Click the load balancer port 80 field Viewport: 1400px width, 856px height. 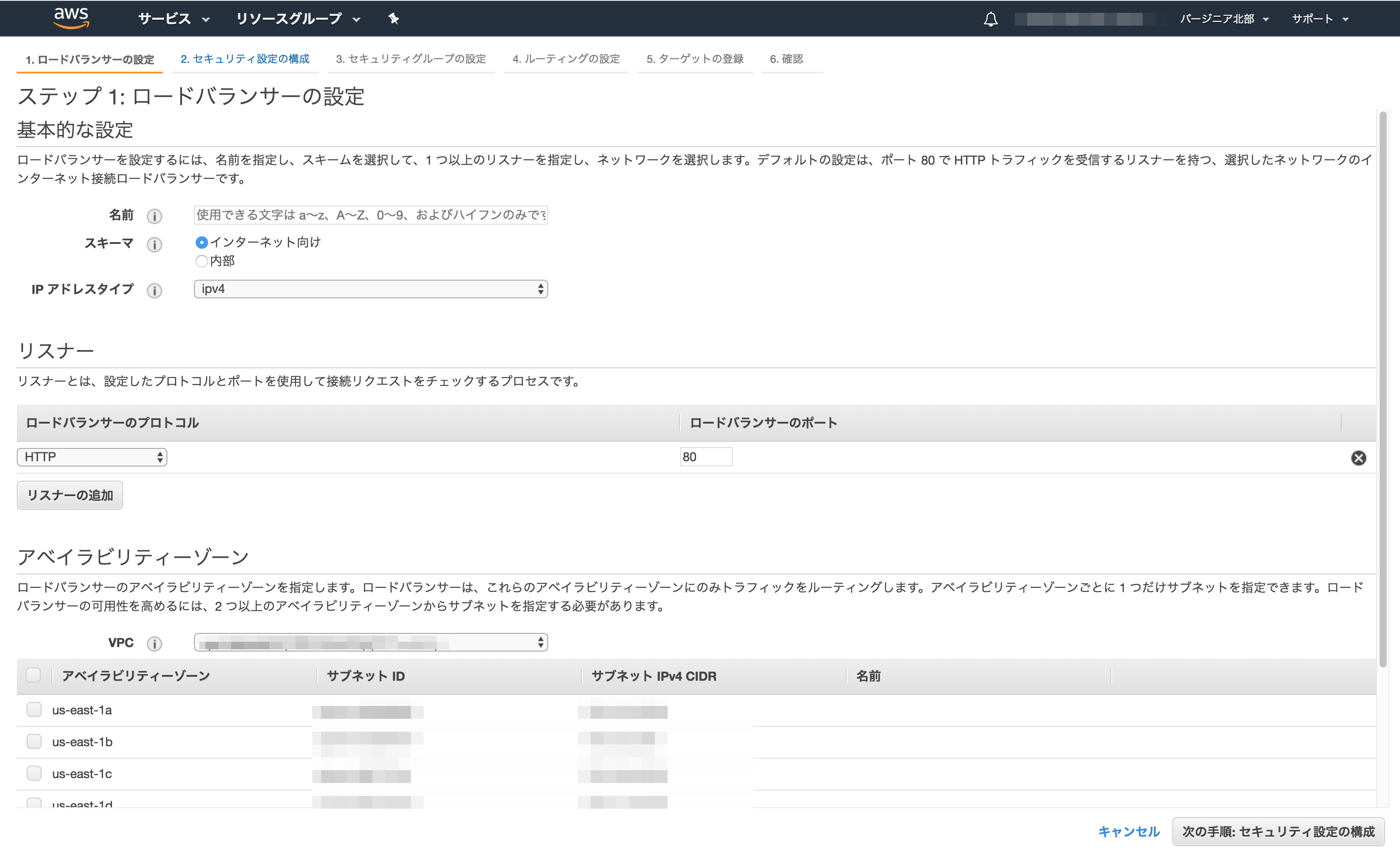pos(706,457)
